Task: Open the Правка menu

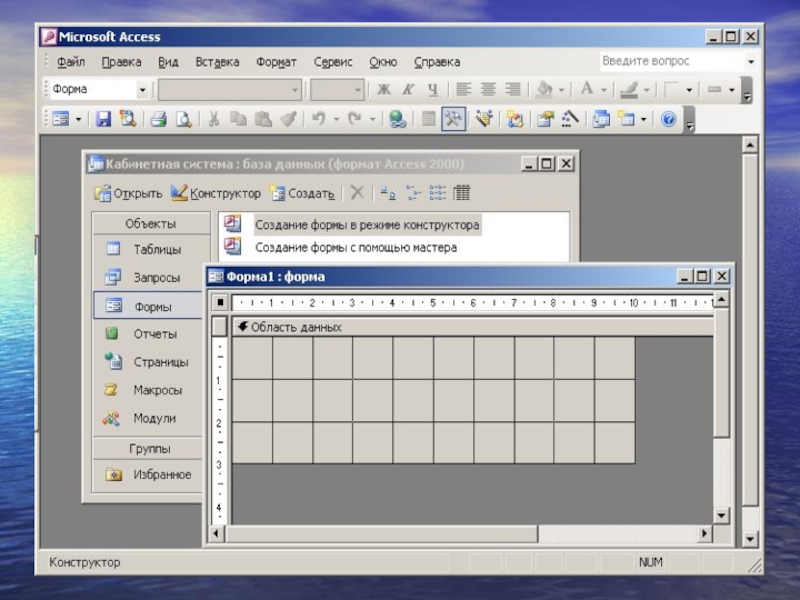Action: coord(121,62)
